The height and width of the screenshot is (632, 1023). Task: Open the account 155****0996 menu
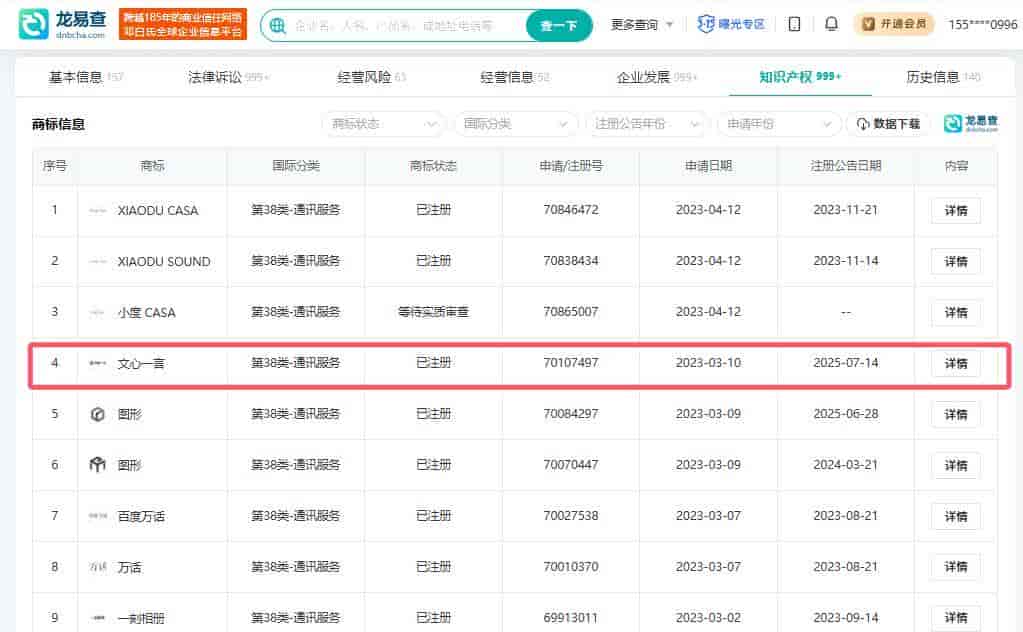point(983,25)
